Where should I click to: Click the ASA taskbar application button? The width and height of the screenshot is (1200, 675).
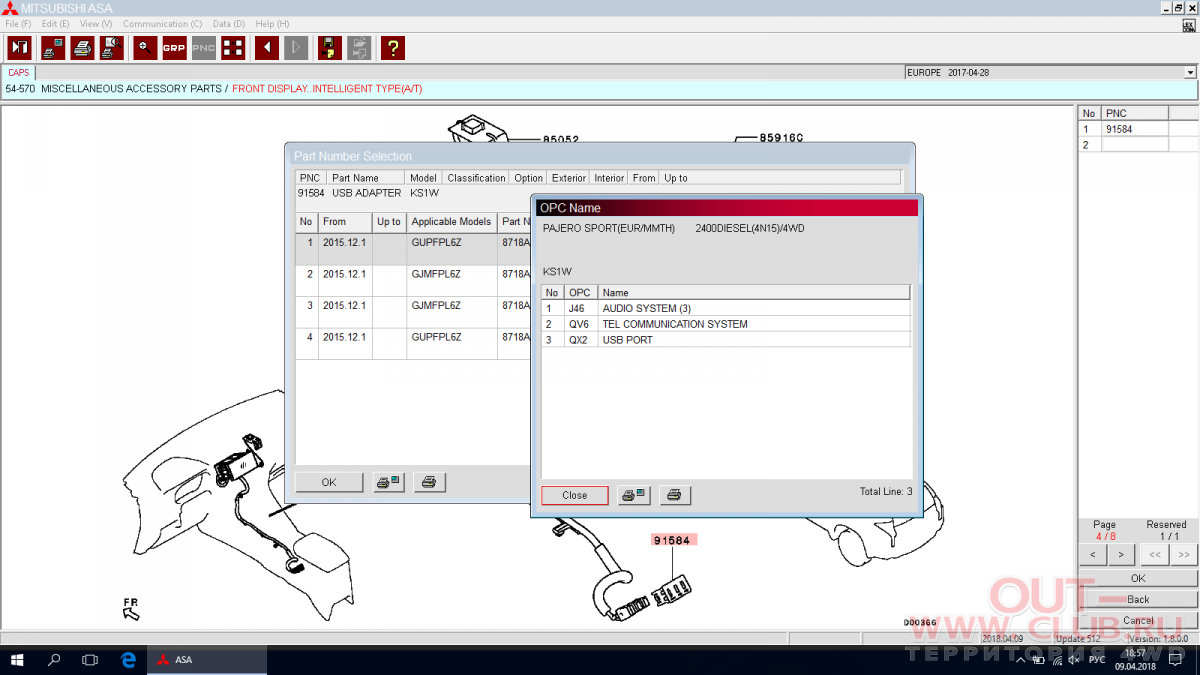point(207,660)
